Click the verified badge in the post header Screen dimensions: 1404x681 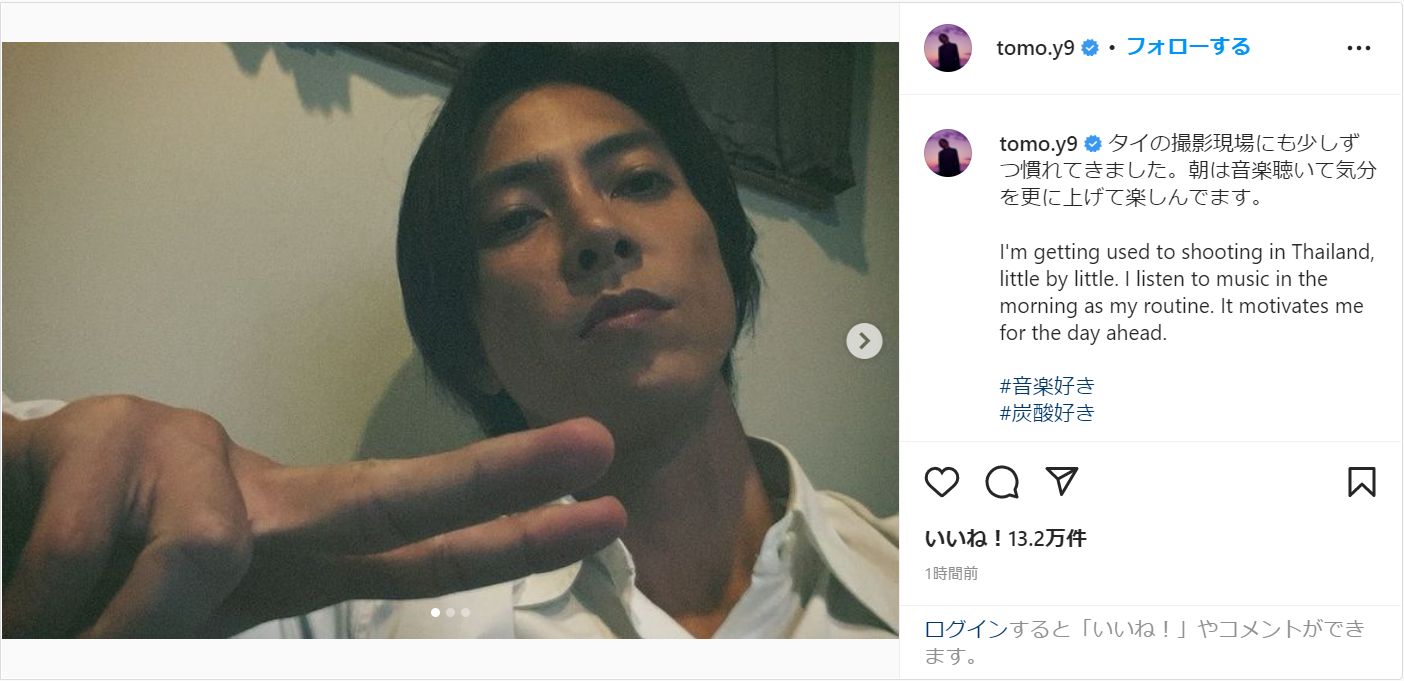pyautogui.click(x=1090, y=48)
